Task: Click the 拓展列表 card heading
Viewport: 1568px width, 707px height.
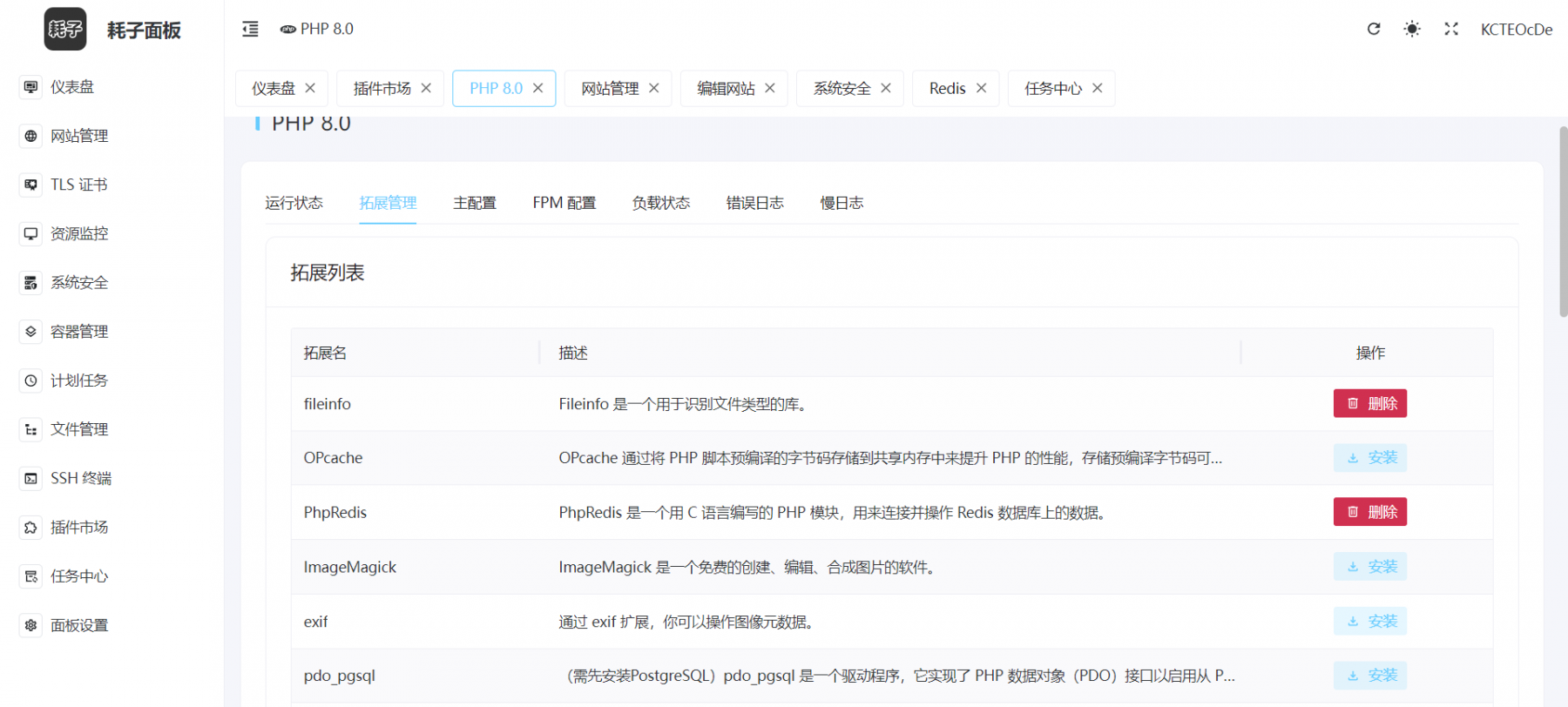Action: pos(328,273)
